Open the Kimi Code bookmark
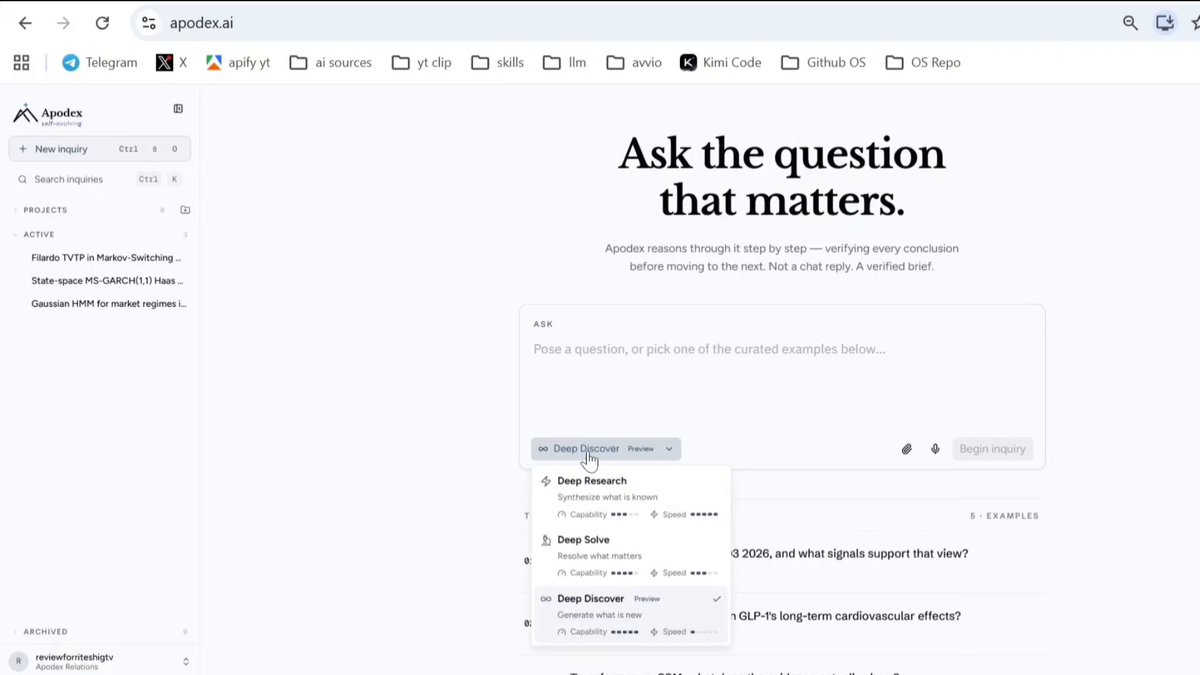 pyautogui.click(x=721, y=62)
